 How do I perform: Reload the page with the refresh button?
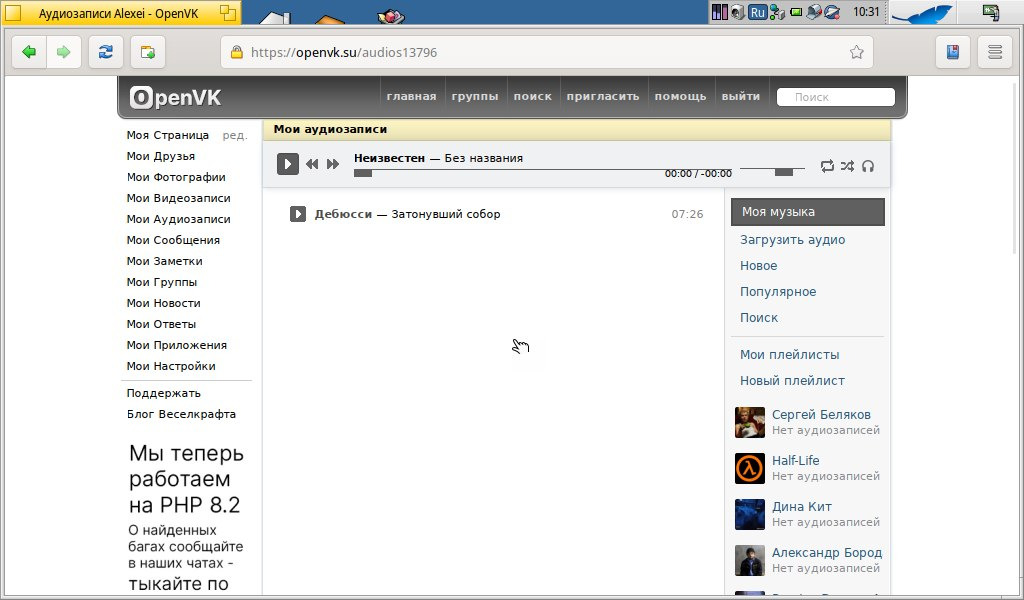(x=106, y=52)
